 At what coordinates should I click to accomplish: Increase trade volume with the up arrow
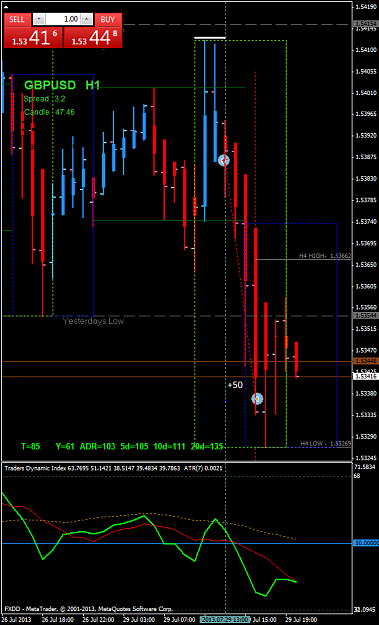tap(87, 19)
